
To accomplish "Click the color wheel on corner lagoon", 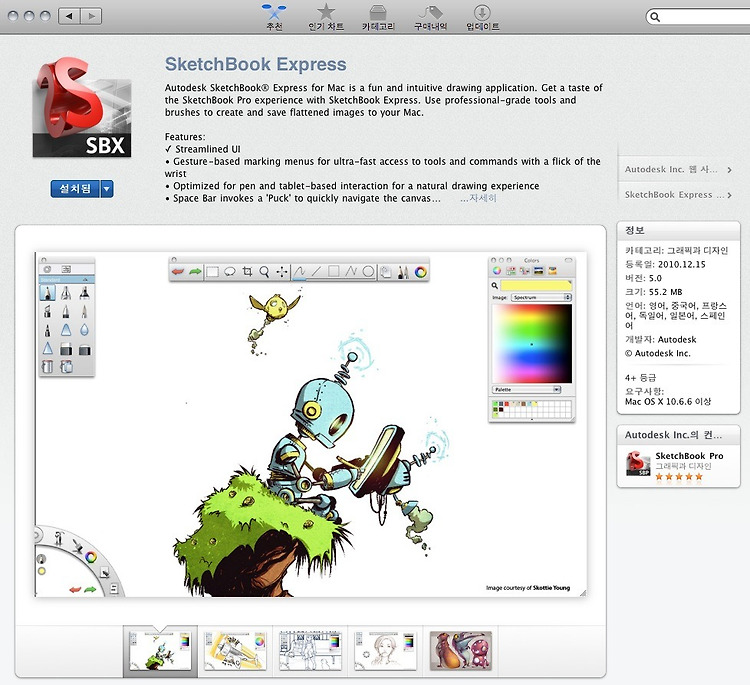I will (90, 557).
